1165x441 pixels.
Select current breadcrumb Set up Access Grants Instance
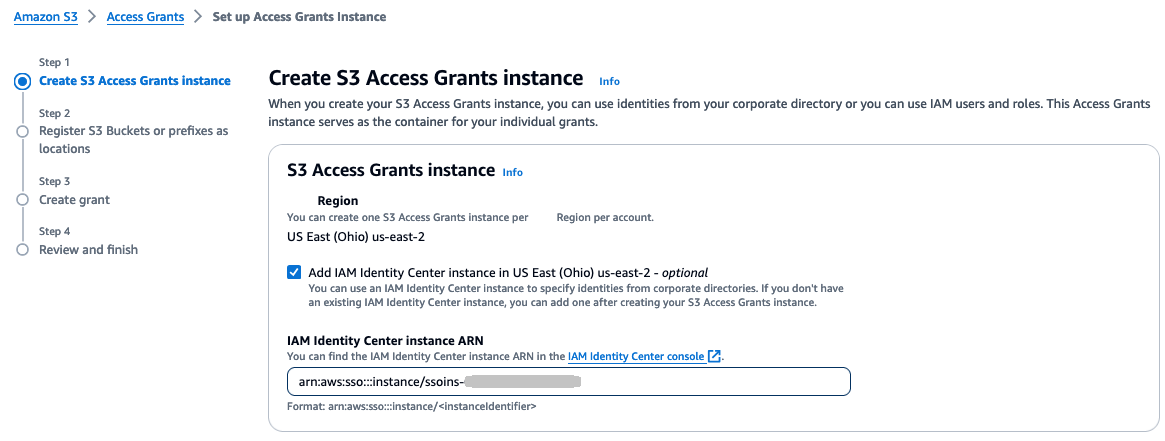[299, 17]
